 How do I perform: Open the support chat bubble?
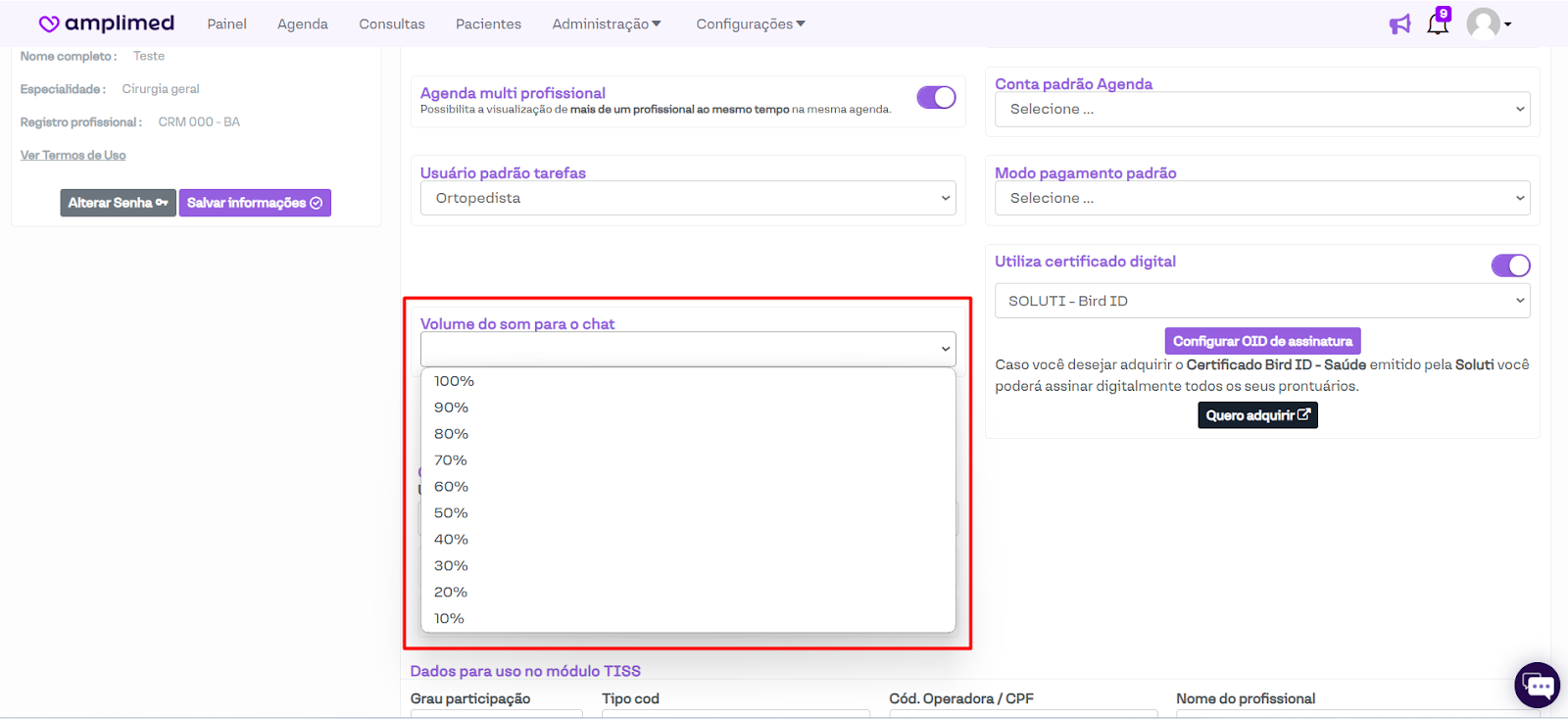pos(1537,686)
